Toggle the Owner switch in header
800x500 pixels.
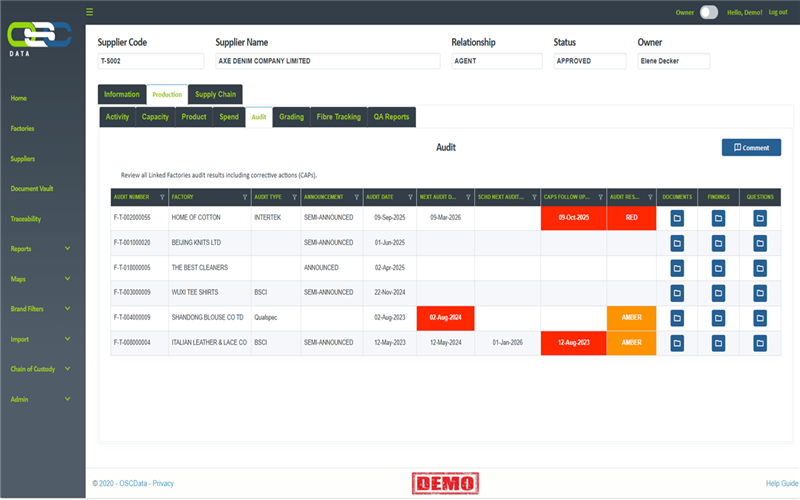(708, 12)
